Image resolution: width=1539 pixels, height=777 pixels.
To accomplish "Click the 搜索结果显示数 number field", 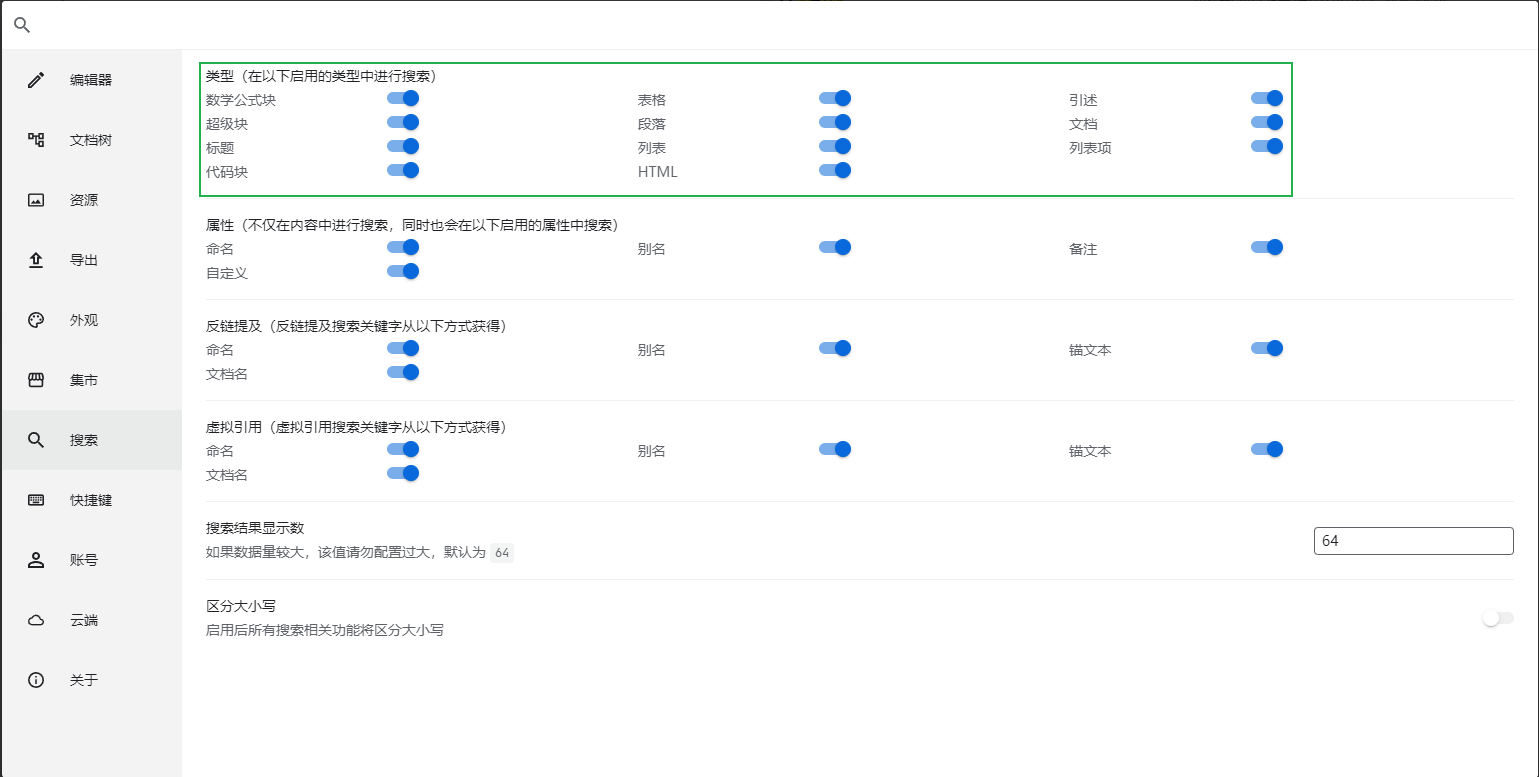I will pyautogui.click(x=1414, y=541).
